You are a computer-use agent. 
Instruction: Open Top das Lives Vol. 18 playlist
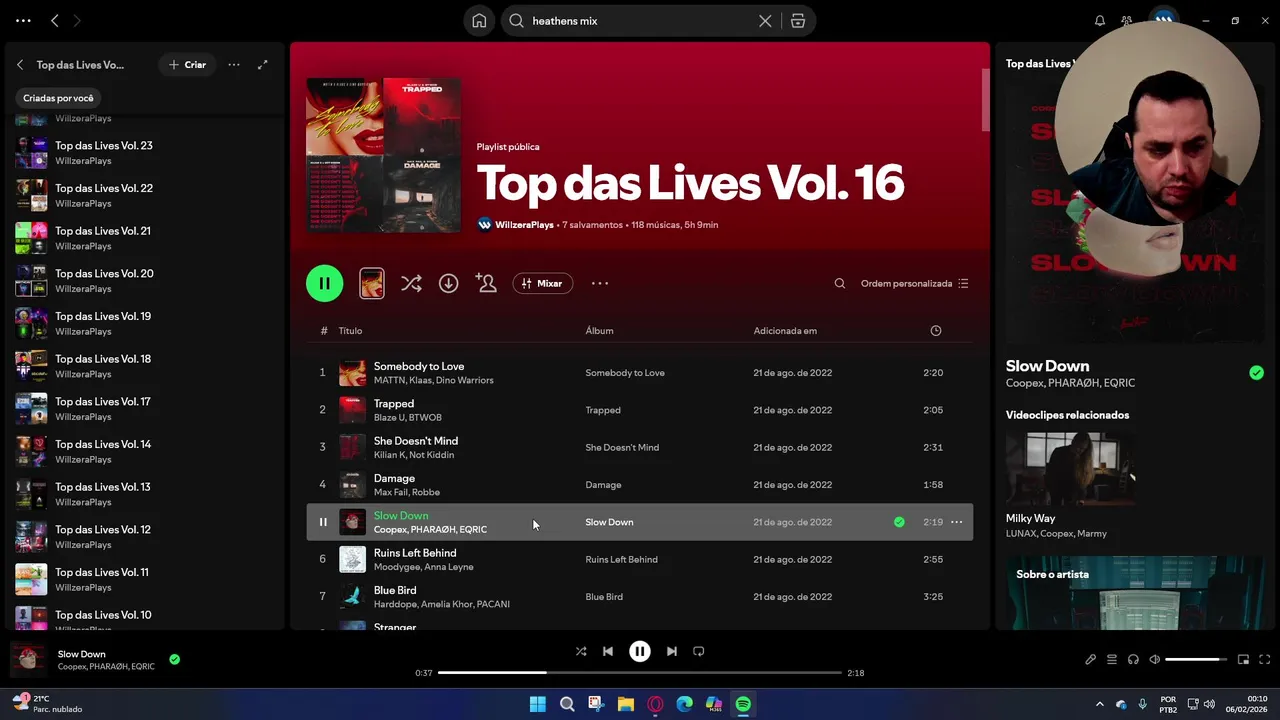pos(145,366)
